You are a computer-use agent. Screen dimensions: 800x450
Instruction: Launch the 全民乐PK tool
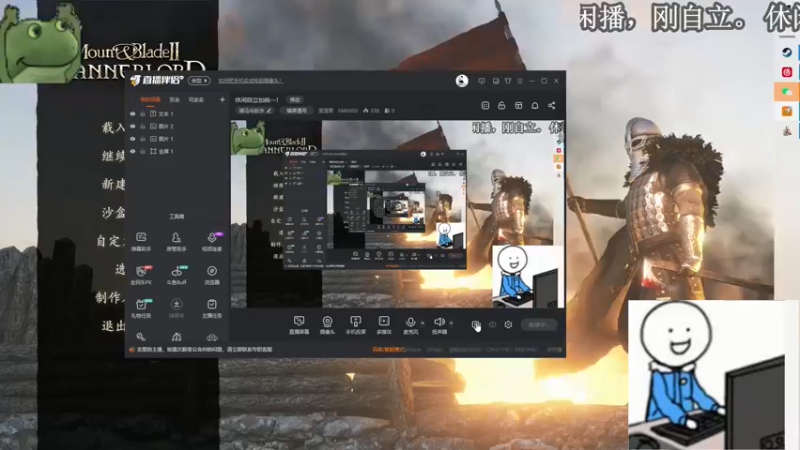[x=141, y=274]
